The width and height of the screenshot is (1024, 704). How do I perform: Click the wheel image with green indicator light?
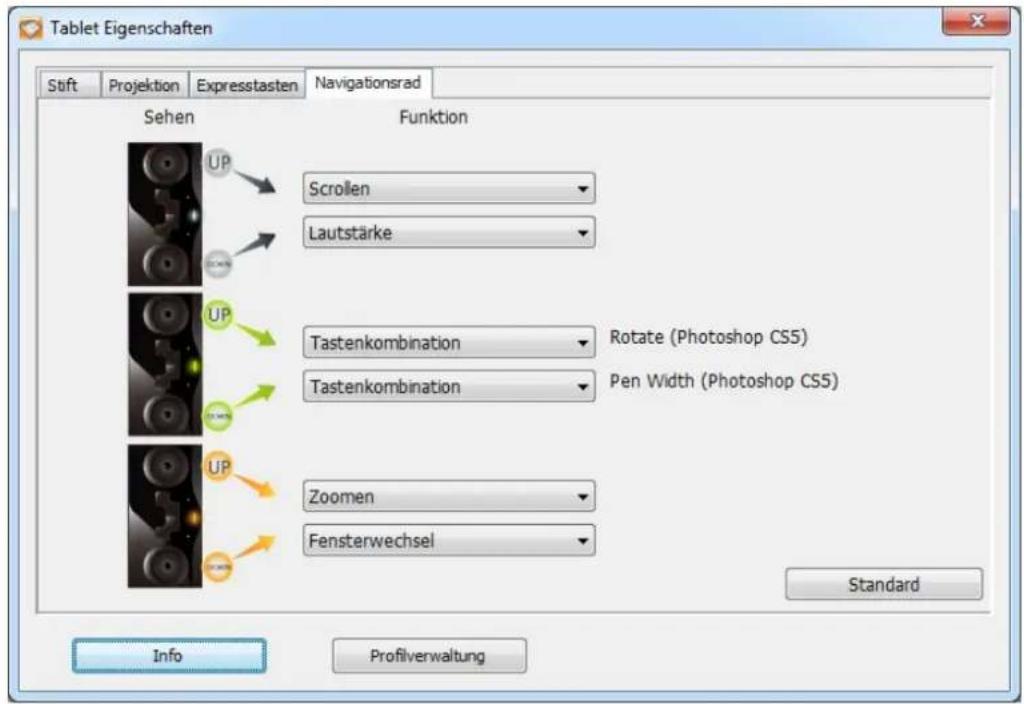(165, 364)
